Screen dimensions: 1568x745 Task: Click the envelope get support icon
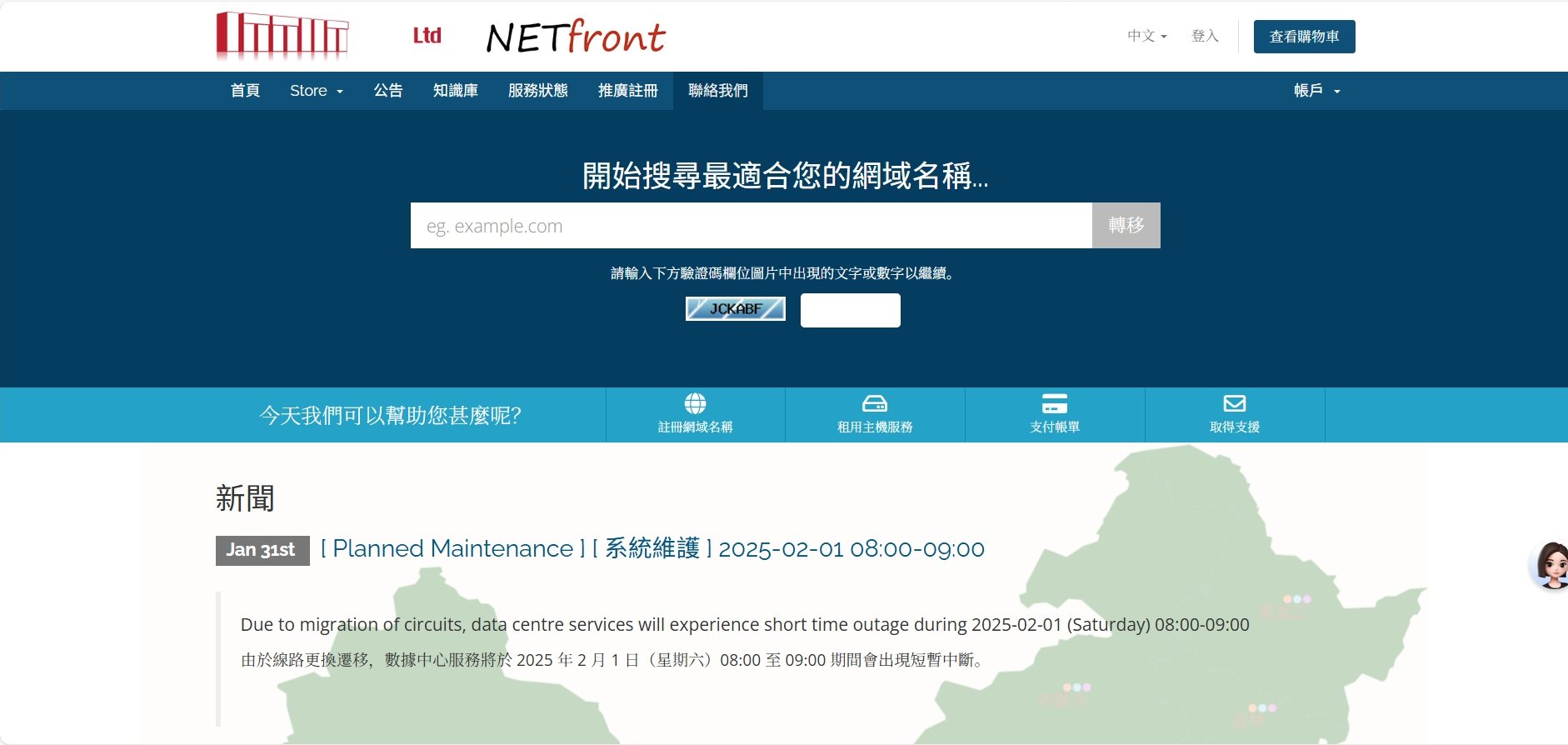(1235, 404)
